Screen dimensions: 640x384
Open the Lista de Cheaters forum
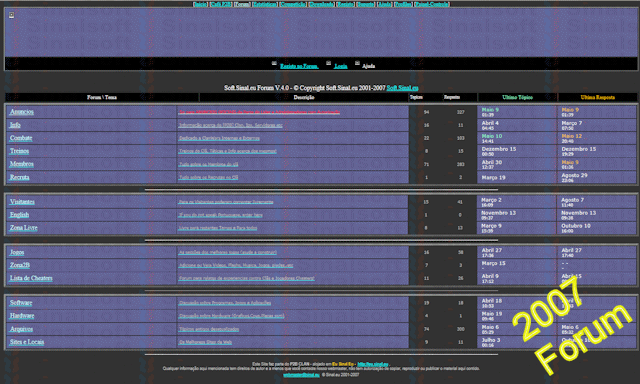point(31,278)
